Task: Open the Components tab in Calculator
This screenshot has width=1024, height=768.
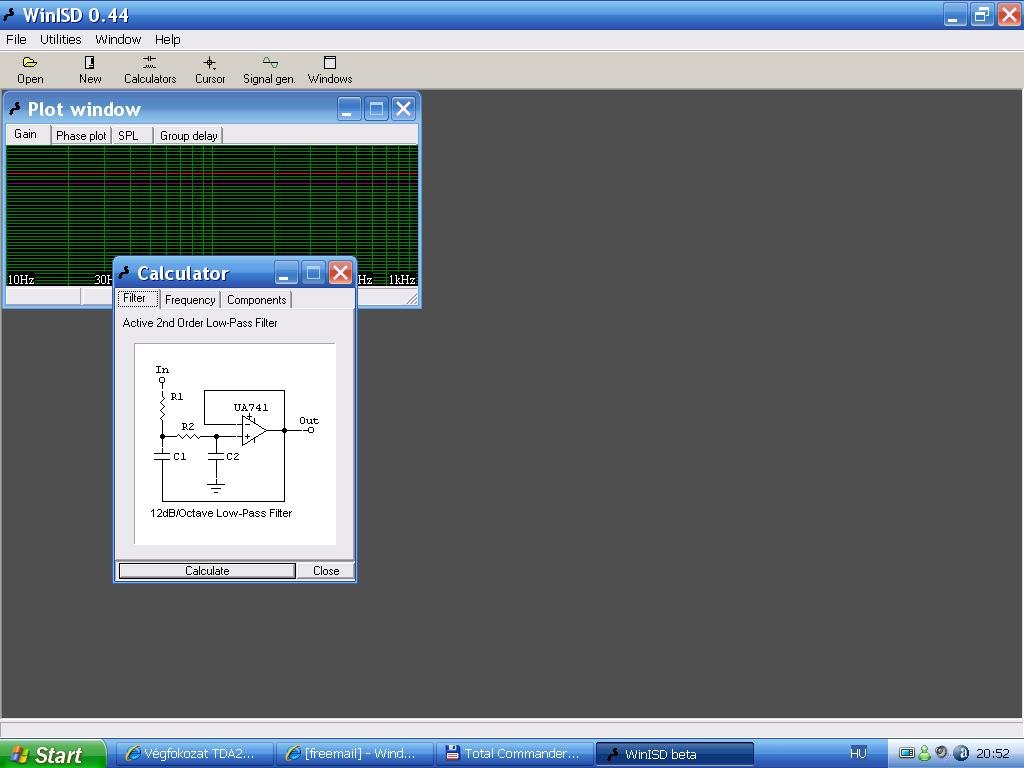Action: (x=257, y=300)
